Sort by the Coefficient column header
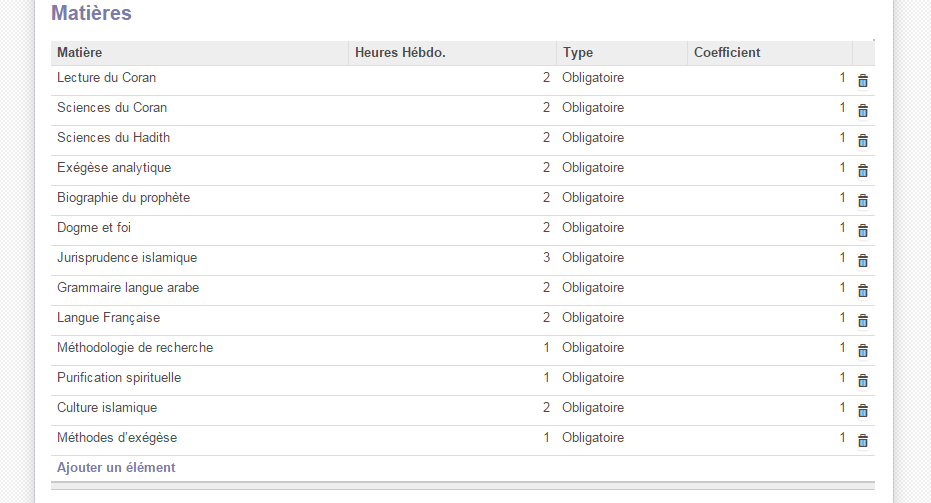The image size is (931, 503). (770, 53)
